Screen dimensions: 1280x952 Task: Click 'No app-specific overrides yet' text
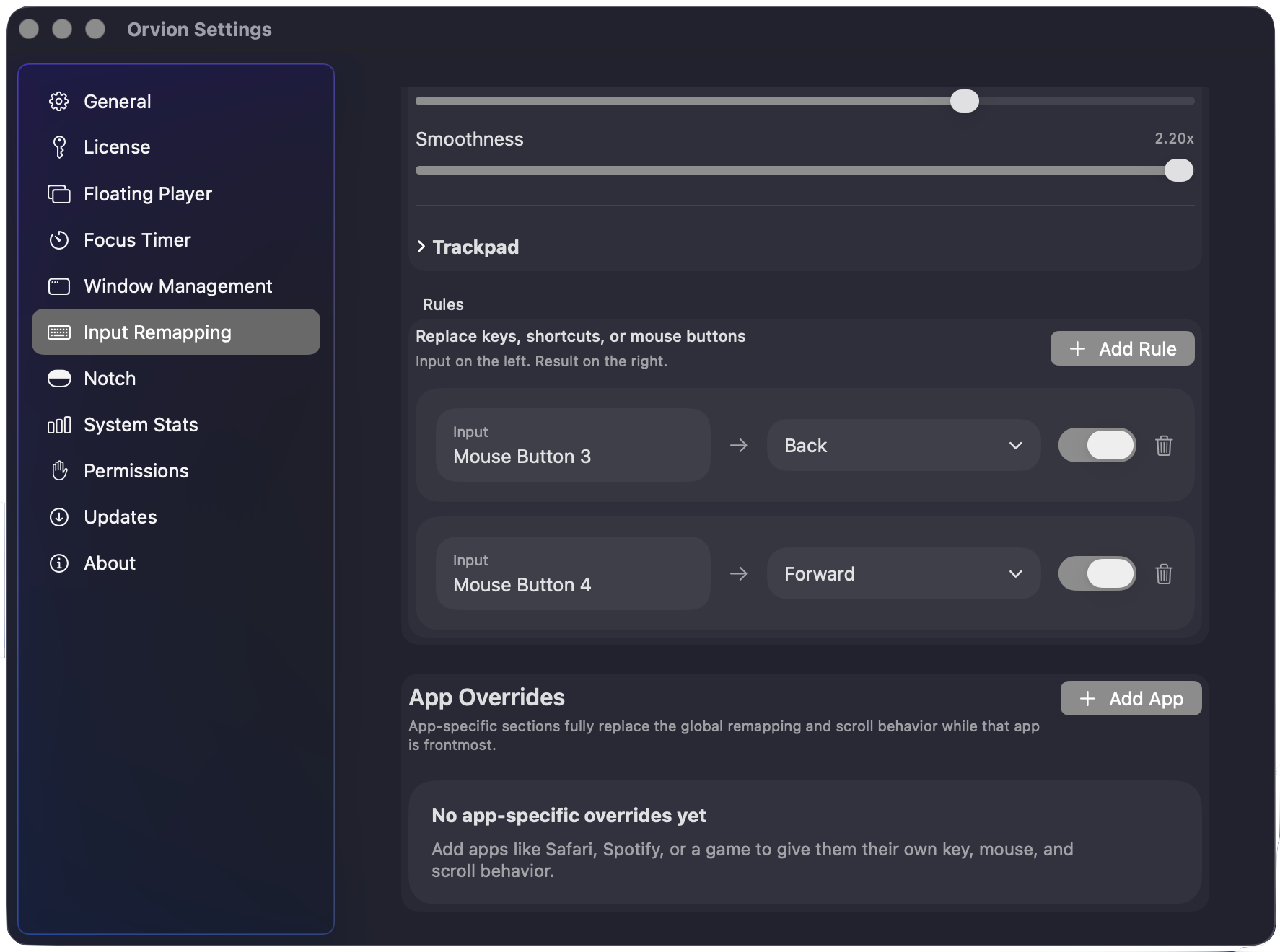pyautogui.click(x=569, y=816)
